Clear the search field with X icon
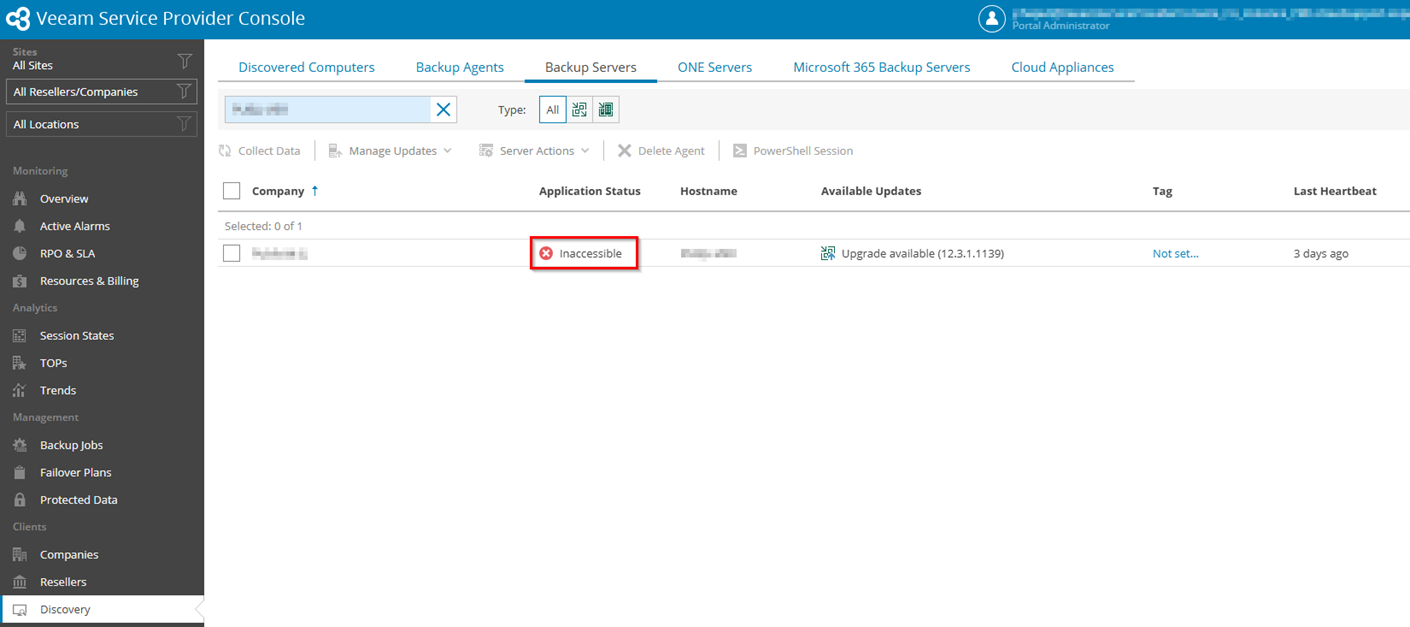Screen dimensions: 1410x627 tap(443, 109)
